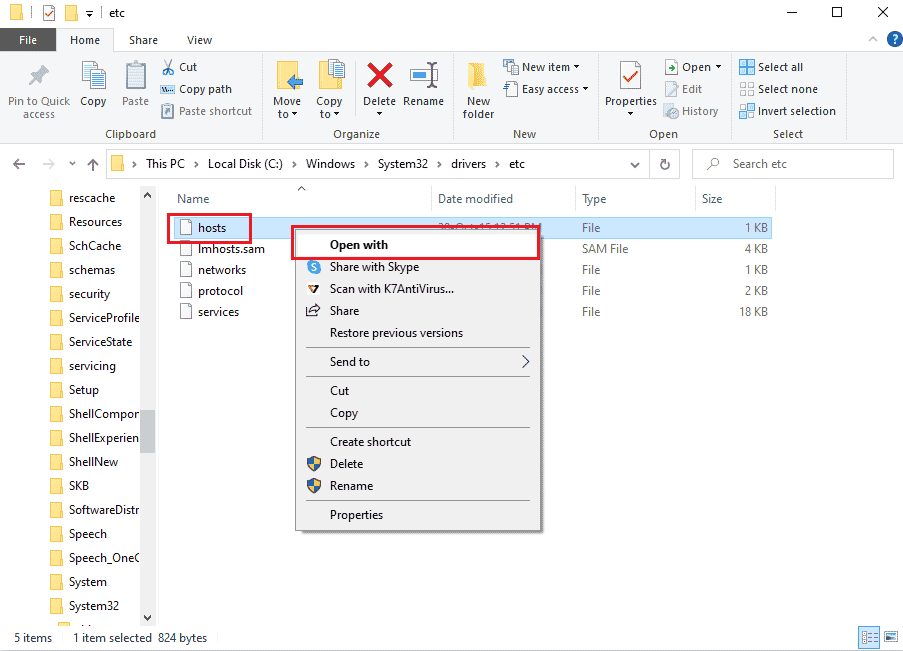Click Select all in the ribbon
903x651 pixels.
(x=771, y=67)
